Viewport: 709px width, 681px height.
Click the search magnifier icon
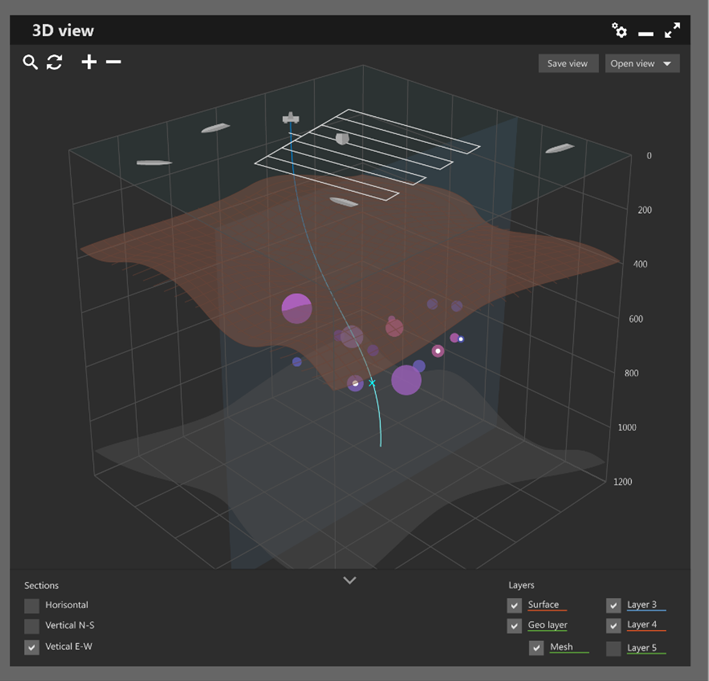tap(30, 62)
